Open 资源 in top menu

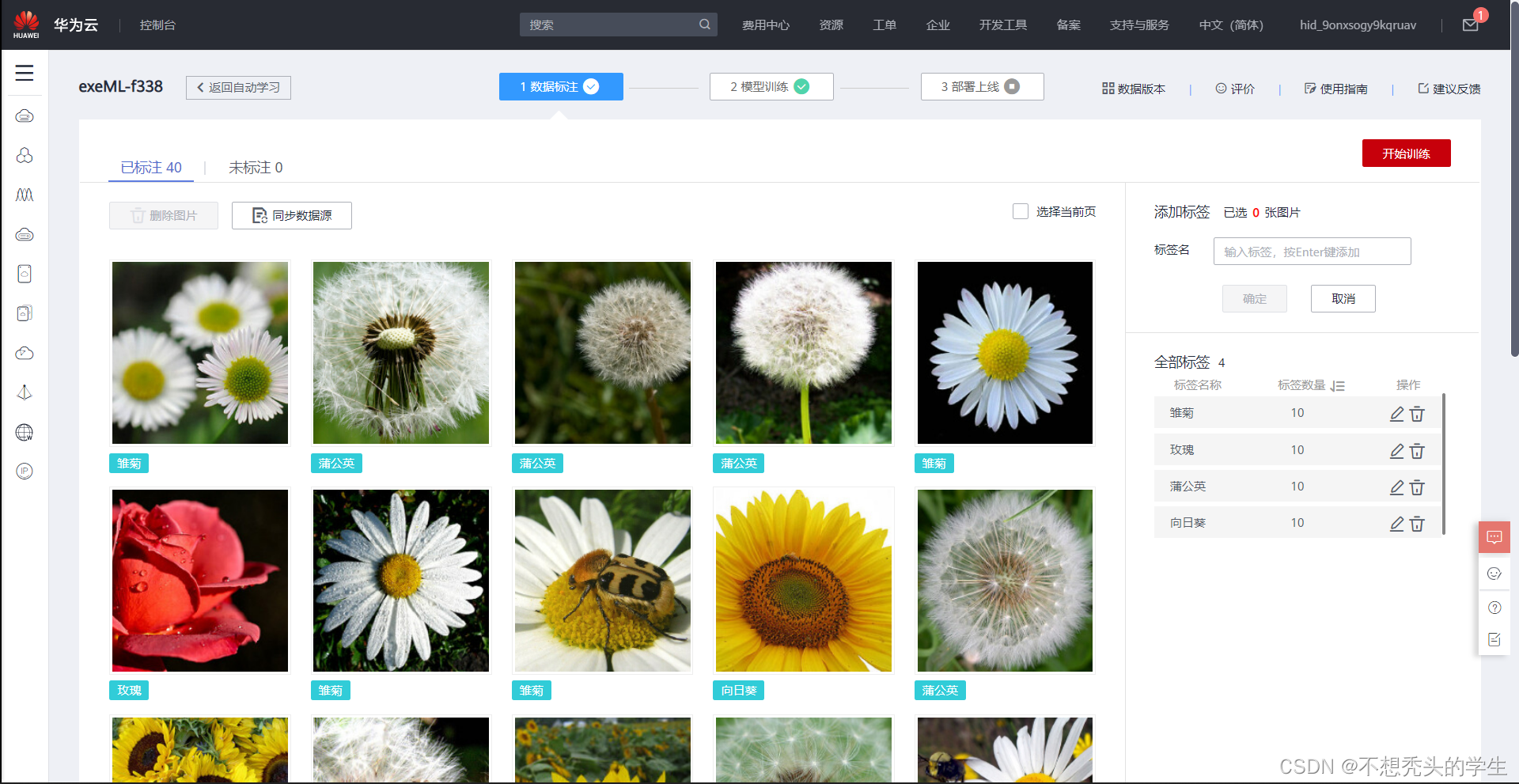pos(831,25)
